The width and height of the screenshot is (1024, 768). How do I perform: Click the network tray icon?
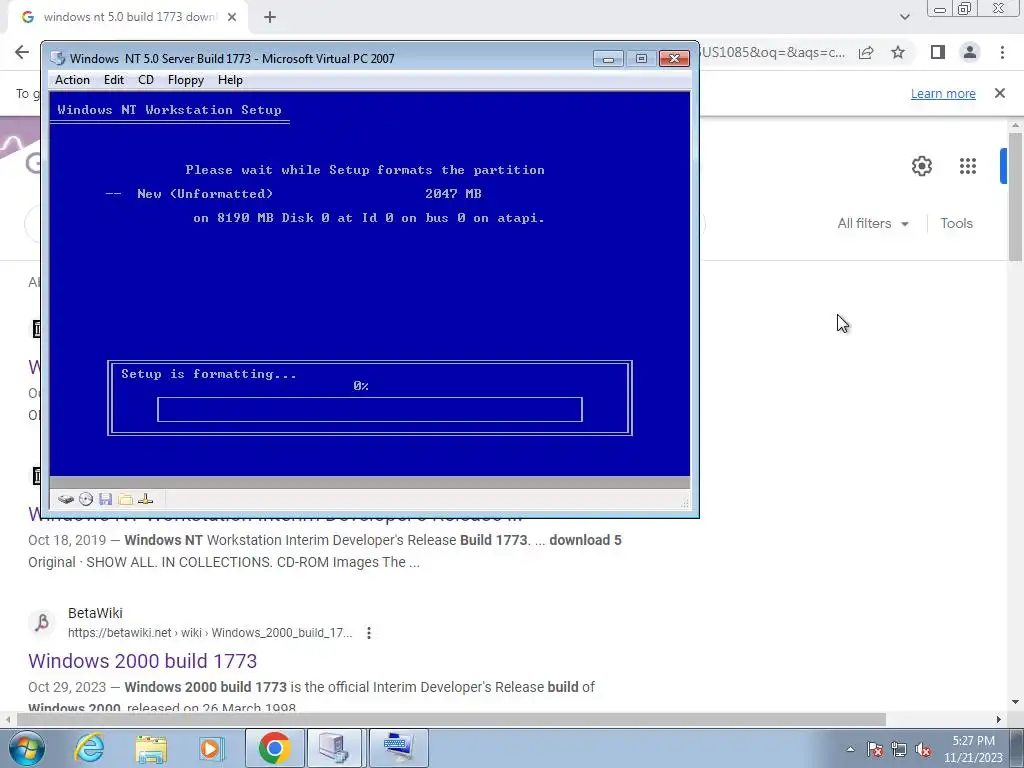[899, 749]
